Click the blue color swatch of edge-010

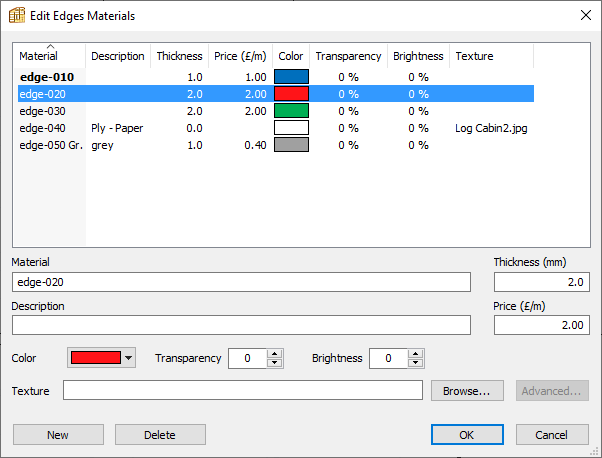pyautogui.click(x=291, y=77)
